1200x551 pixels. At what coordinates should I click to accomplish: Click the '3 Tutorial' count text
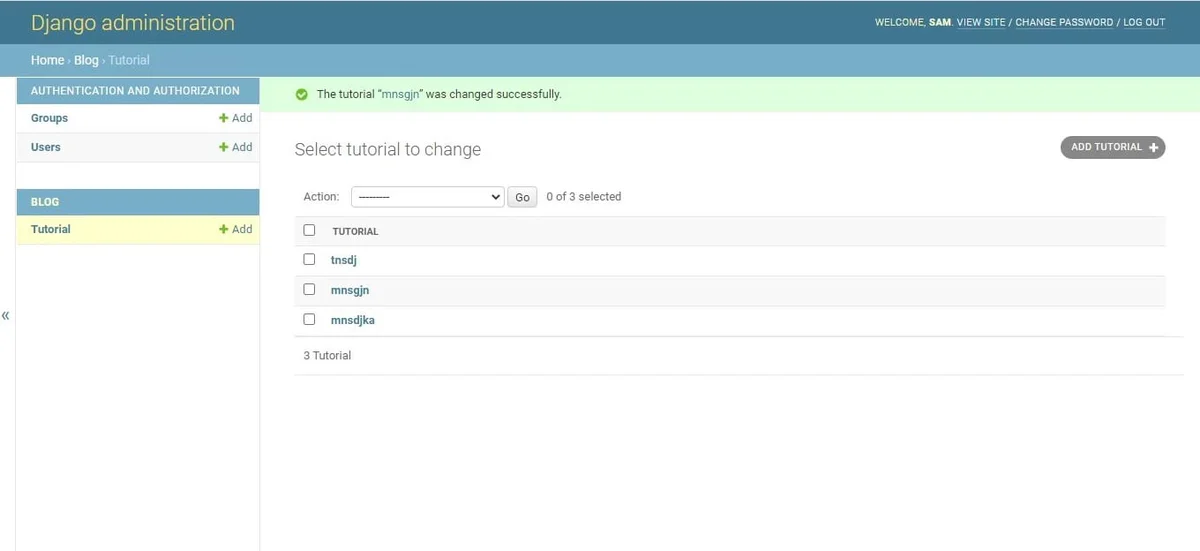327,355
